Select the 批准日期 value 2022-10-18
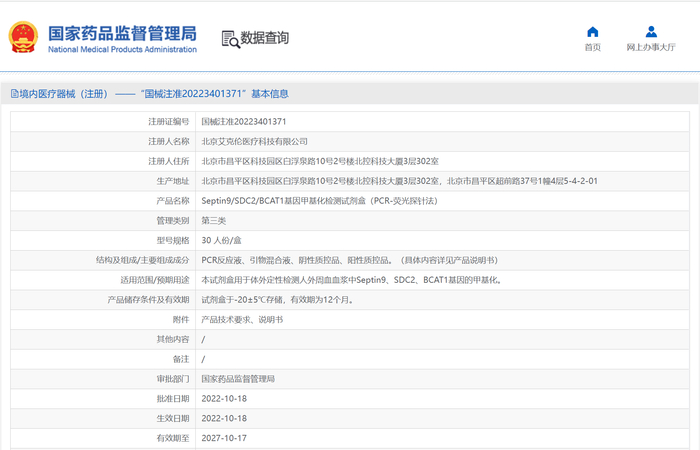The width and height of the screenshot is (700, 450). (x=224, y=399)
